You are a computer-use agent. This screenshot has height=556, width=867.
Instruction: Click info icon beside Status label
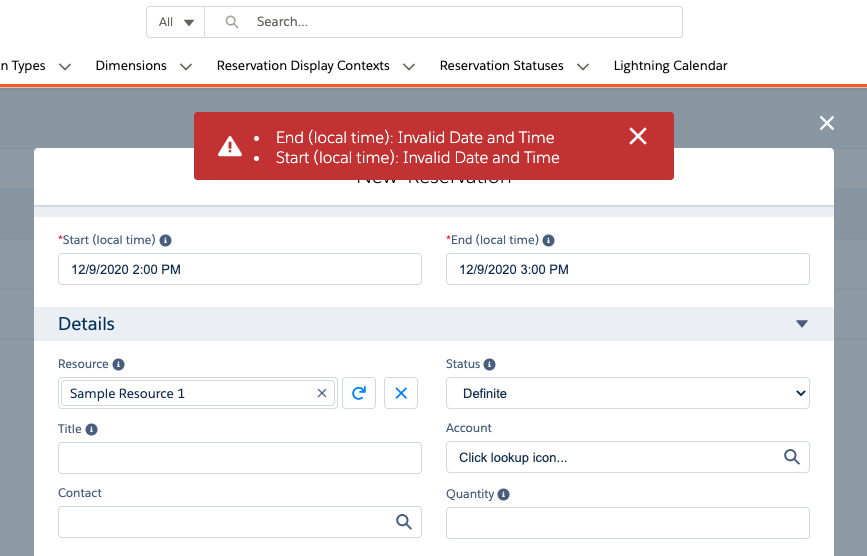click(490, 364)
